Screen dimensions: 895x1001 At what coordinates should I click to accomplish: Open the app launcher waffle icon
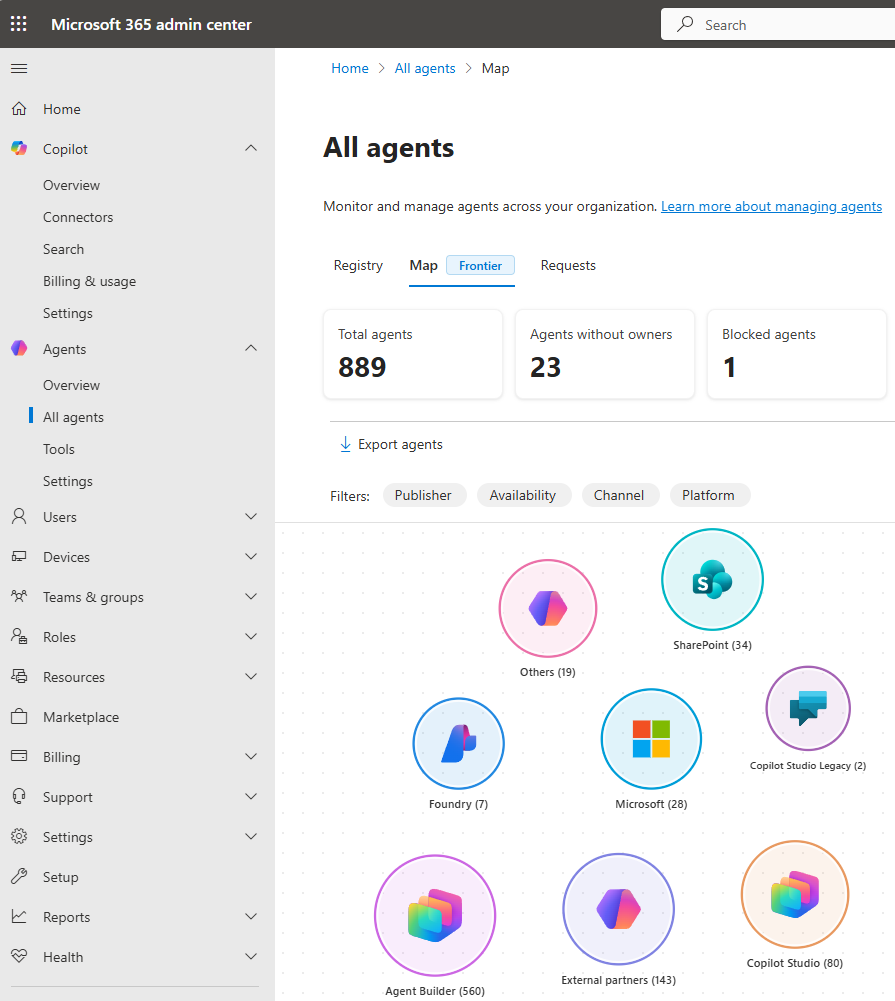19,24
